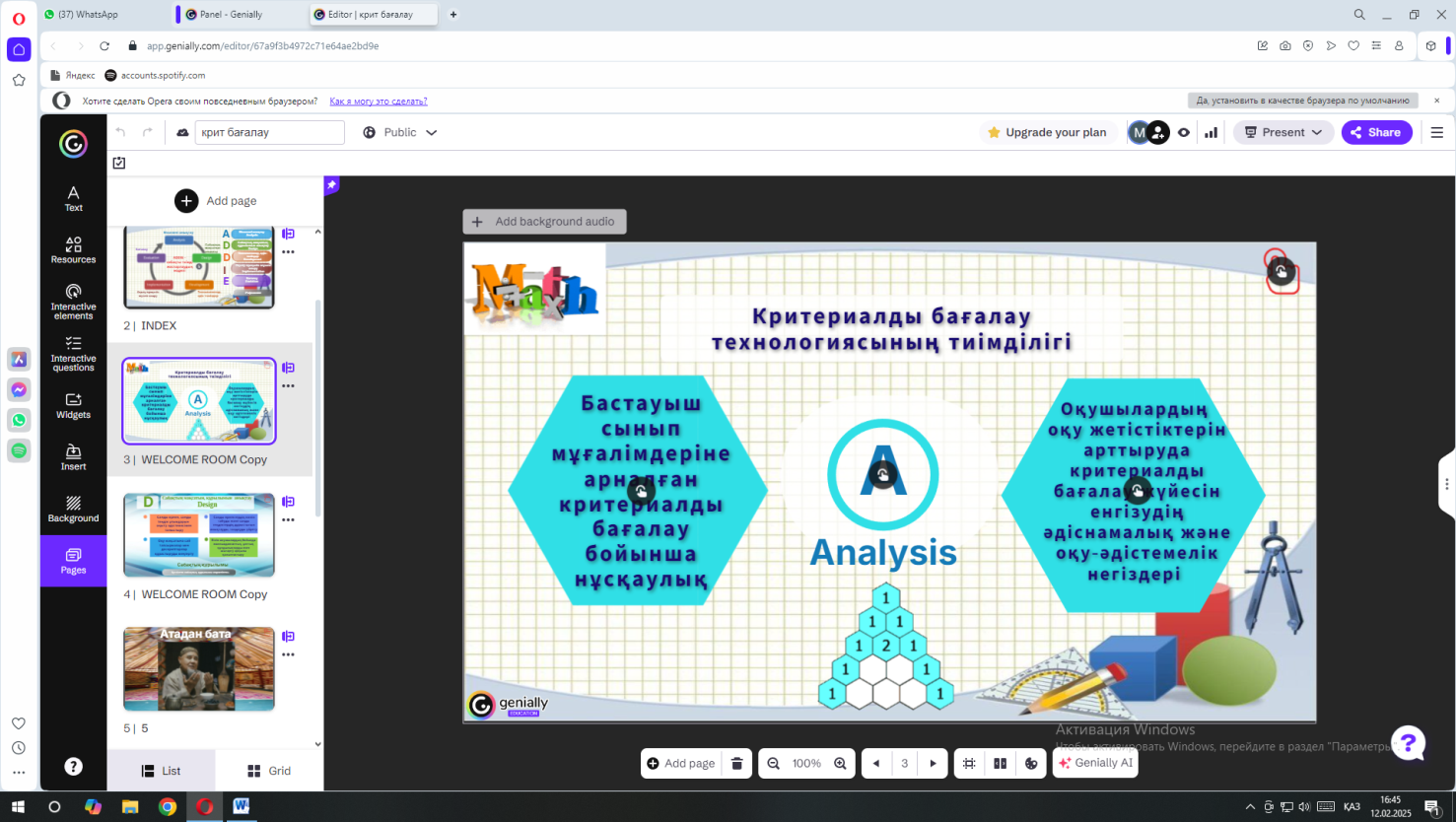This screenshot has height=822, width=1456.
Task: Select page 5 thumbnail
Action: click(x=199, y=669)
